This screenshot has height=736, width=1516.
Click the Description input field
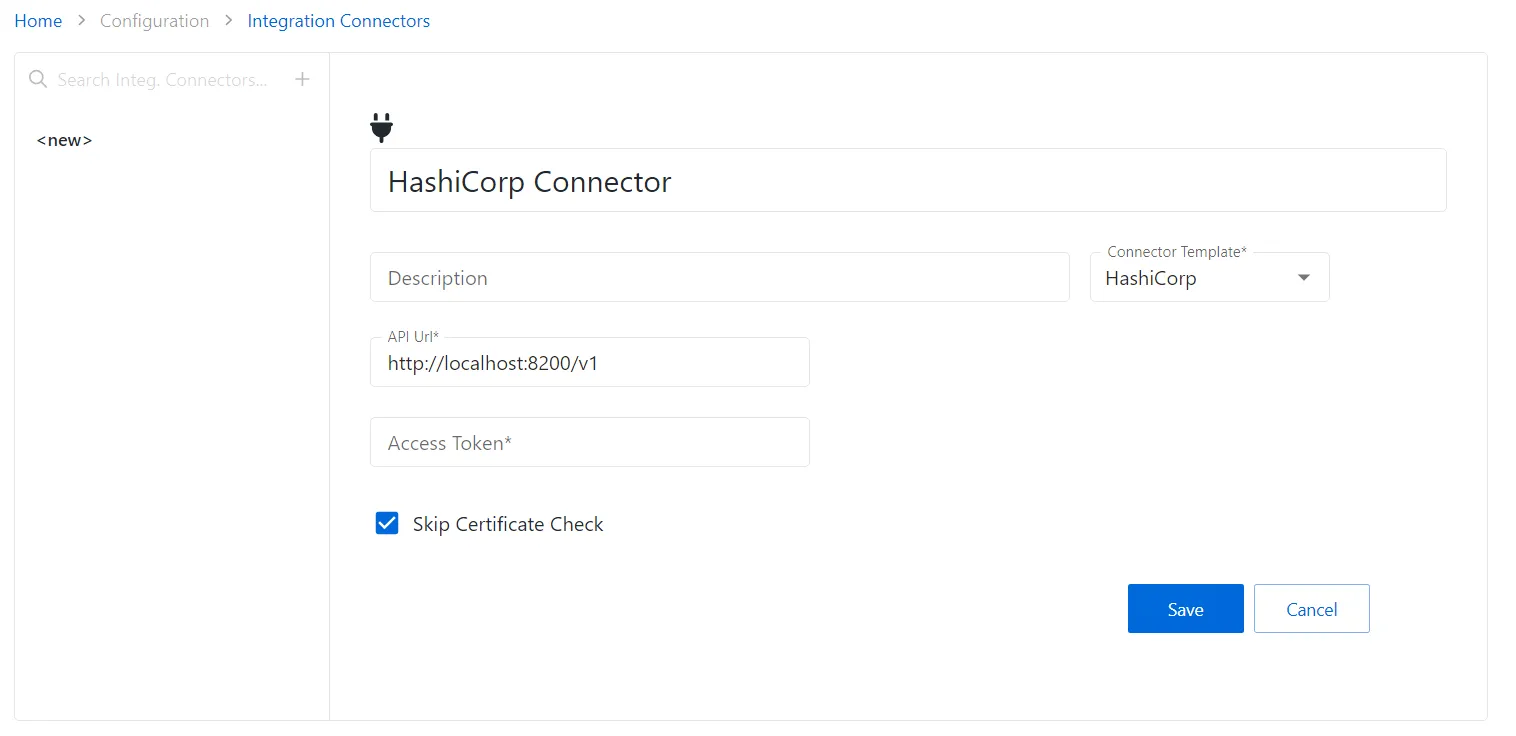pos(719,277)
